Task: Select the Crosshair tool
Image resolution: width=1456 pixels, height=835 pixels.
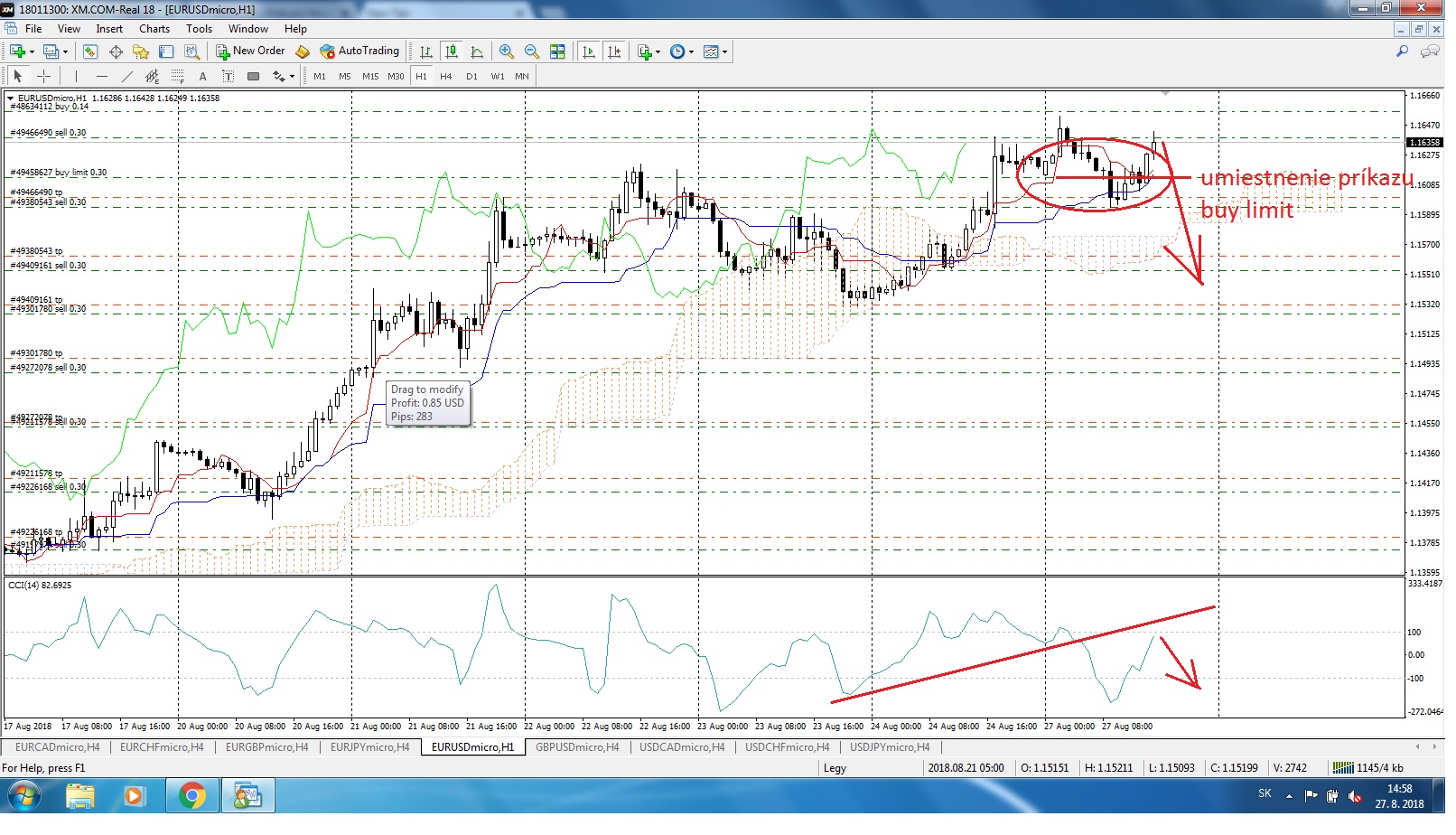Action: pyautogui.click(x=43, y=76)
